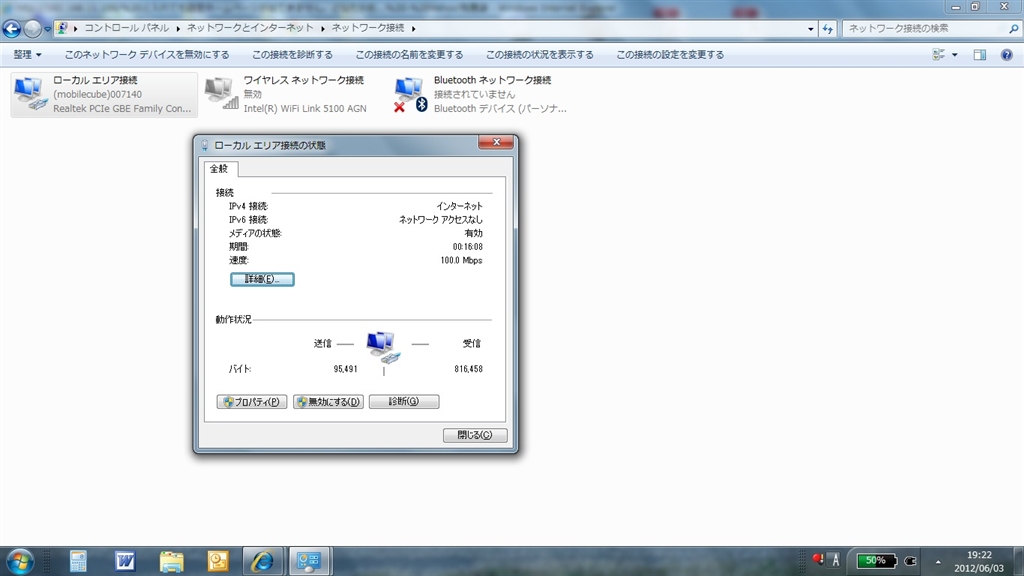This screenshot has width=1024, height=576.
Task: Toggle the preview pane icon
Action: (x=980, y=55)
